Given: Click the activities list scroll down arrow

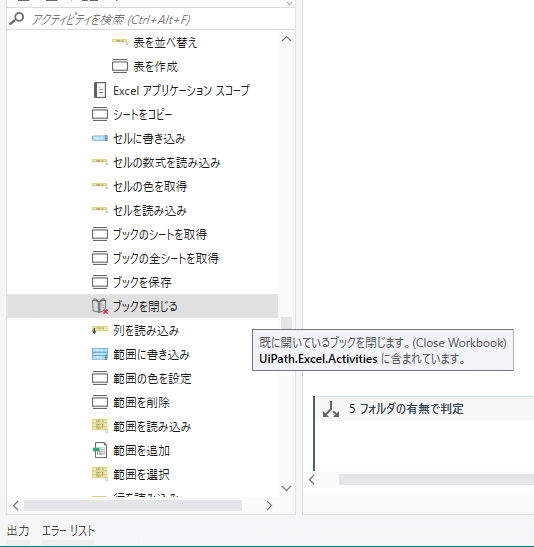Looking at the screenshot, I should click(x=286, y=488).
